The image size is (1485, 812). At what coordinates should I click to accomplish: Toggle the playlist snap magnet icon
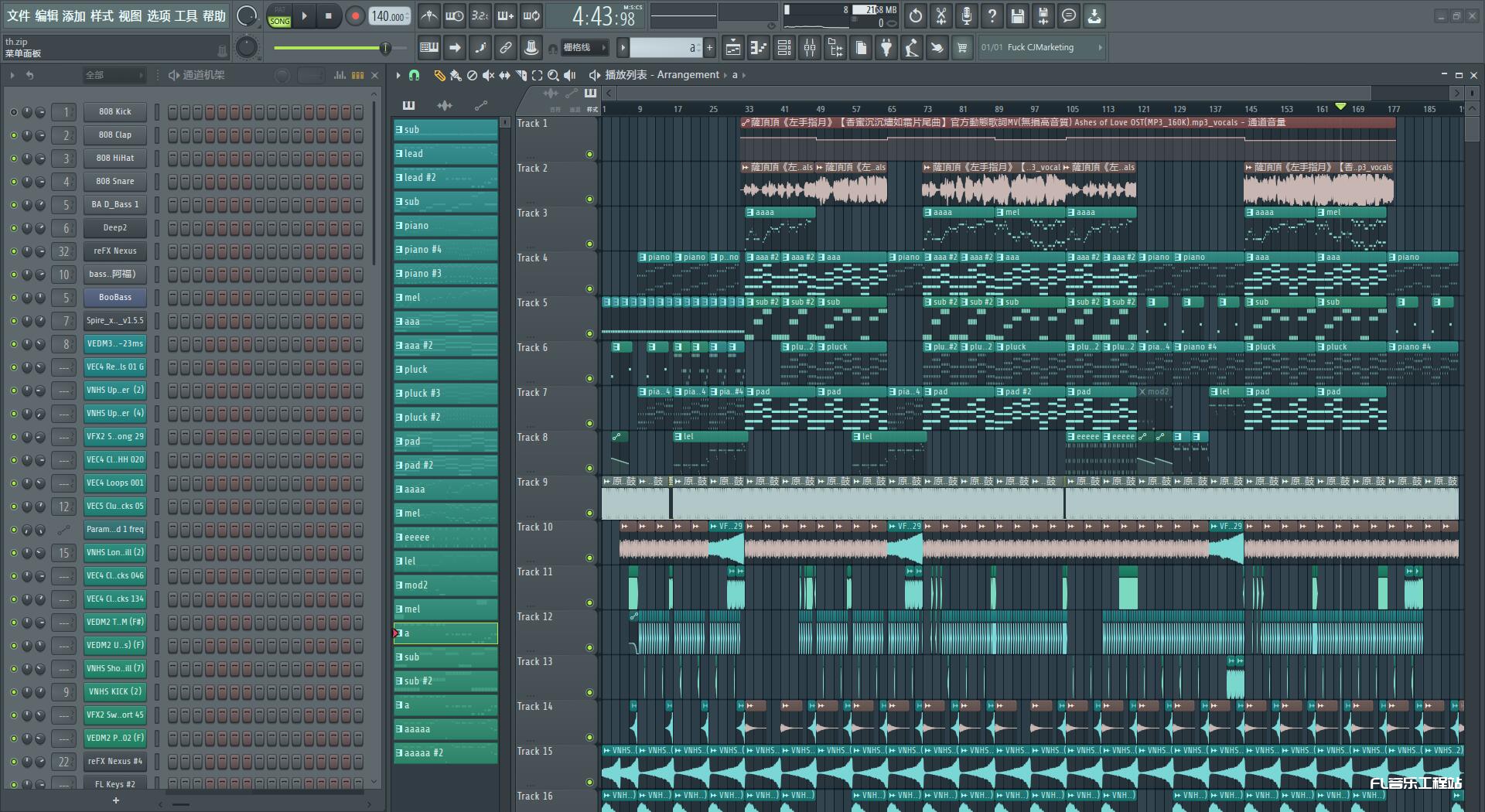[415, 75]
